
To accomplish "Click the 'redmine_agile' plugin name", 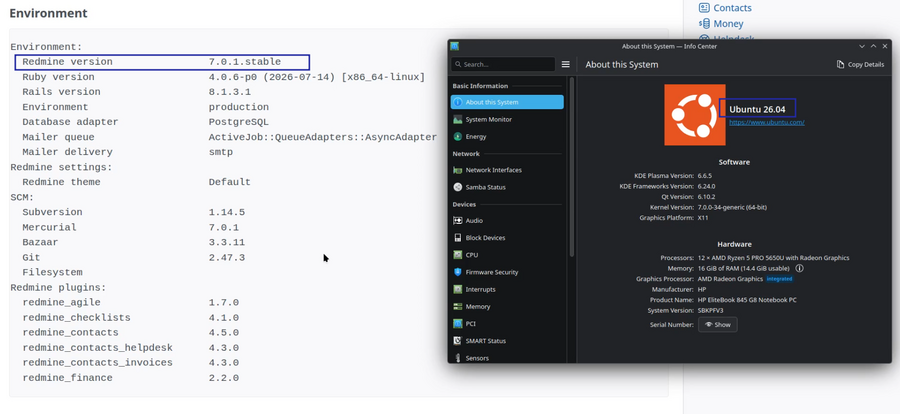I will pyautogui.click(x=61, y=303).
